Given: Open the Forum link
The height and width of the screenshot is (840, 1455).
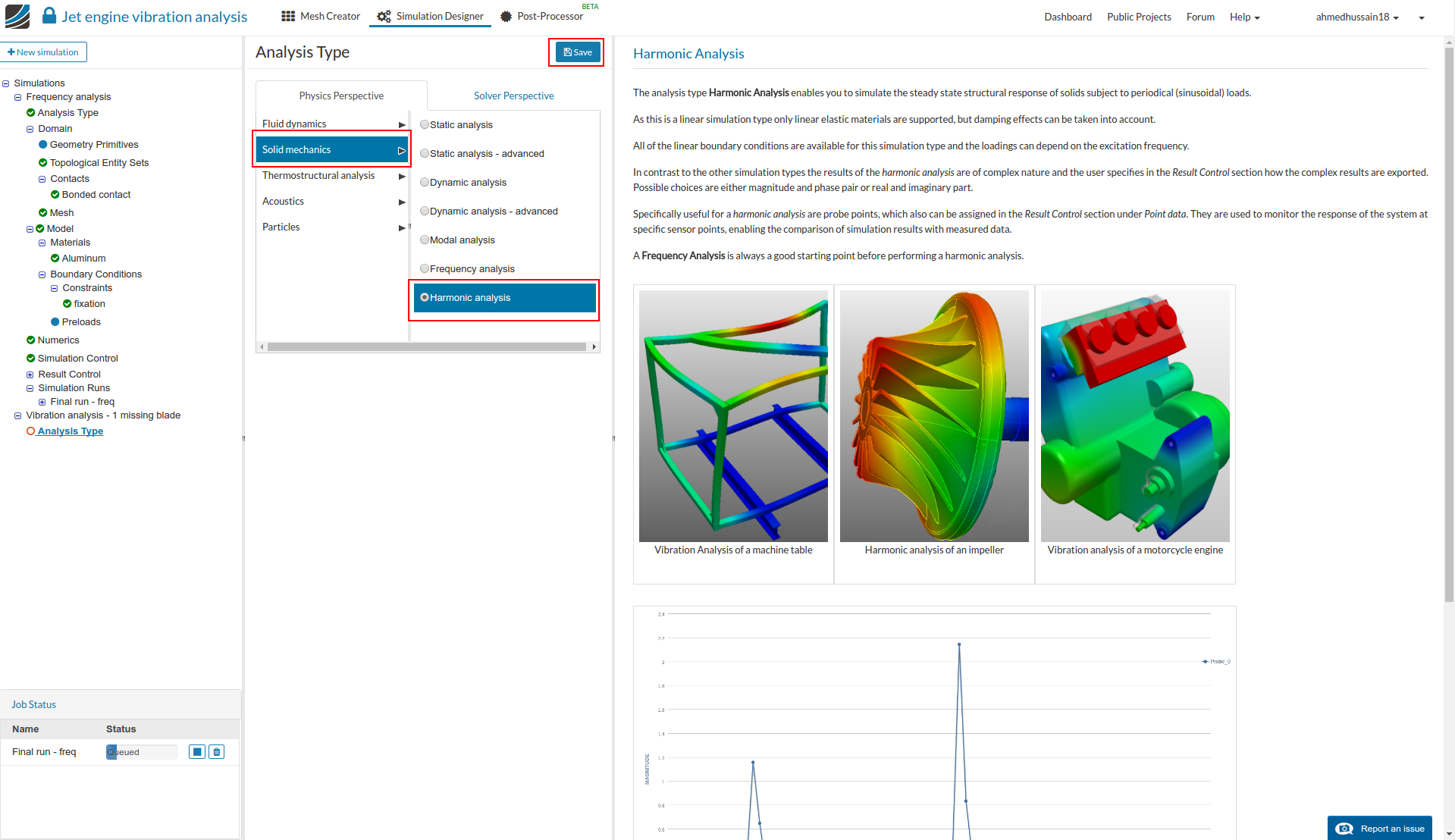Looking at the screenshot, I should [x=1200, y=17].
